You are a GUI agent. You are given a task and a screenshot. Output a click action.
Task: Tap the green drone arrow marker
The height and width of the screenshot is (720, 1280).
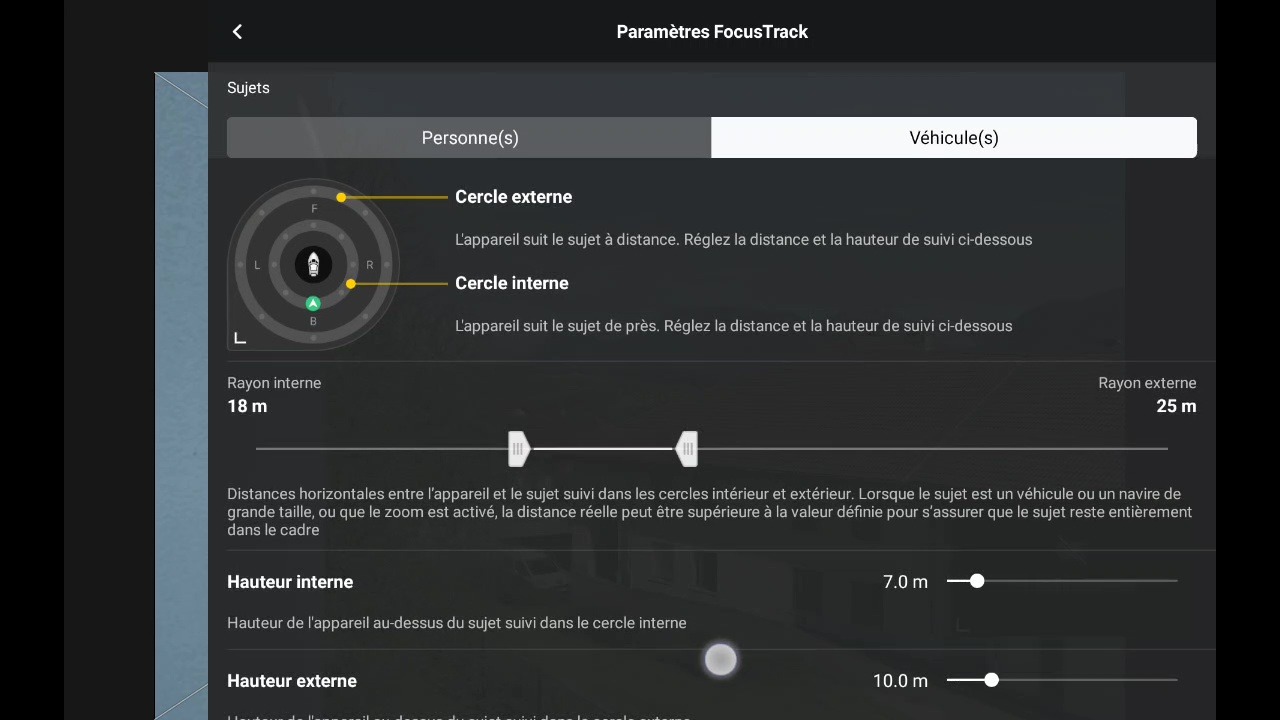point(313,303)
